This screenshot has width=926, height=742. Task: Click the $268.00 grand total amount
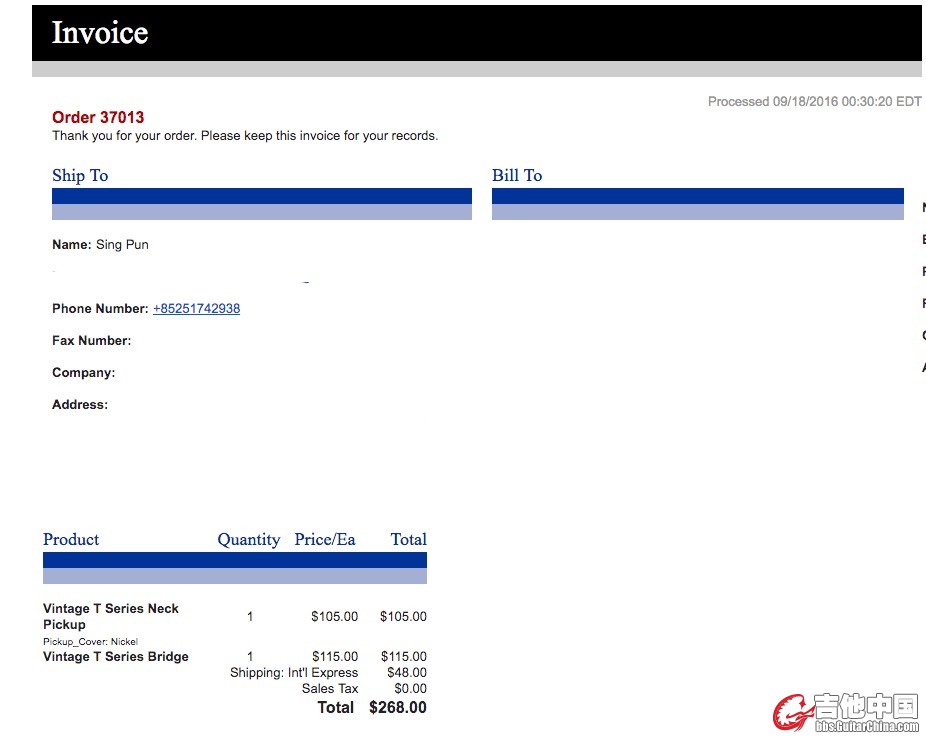click(x=397, y=708)
